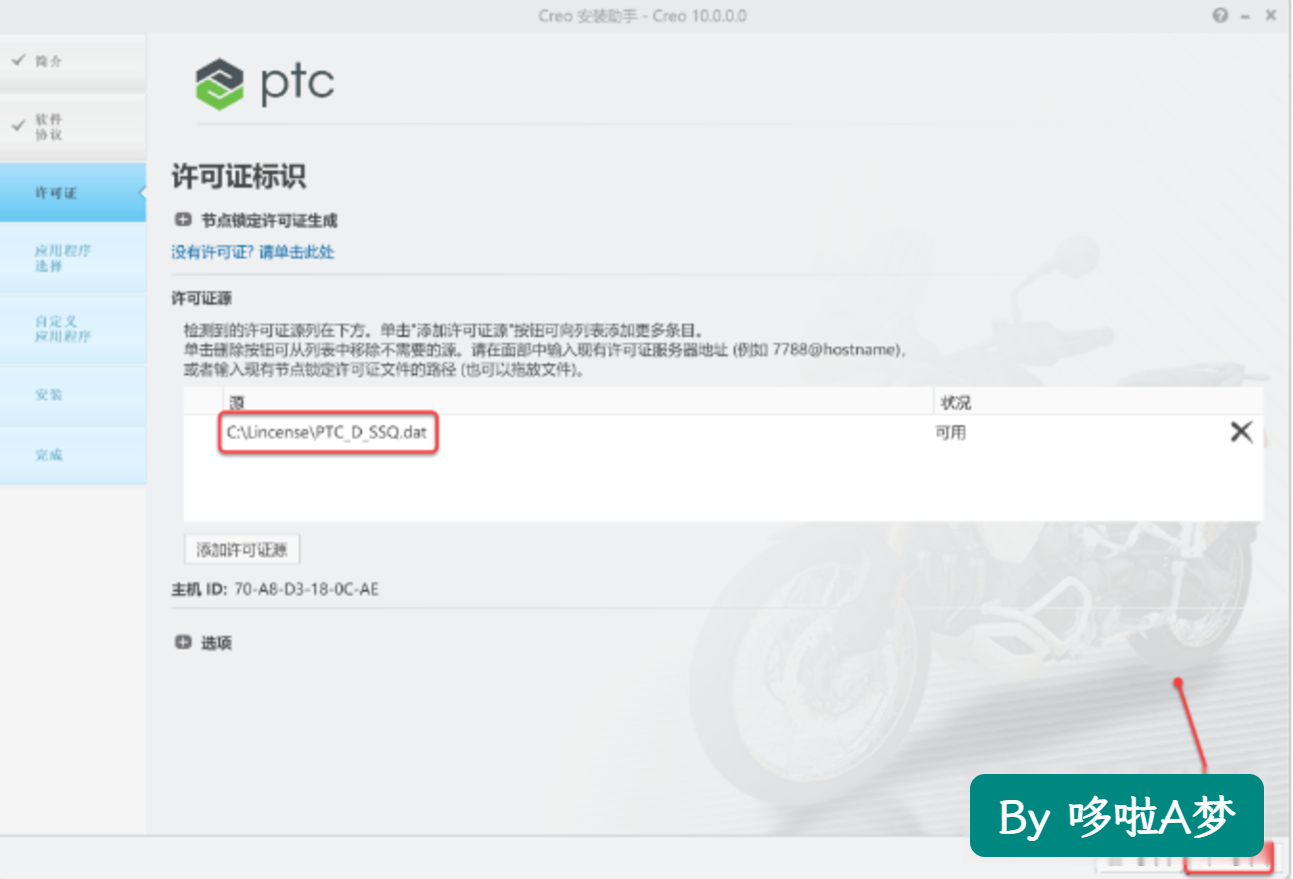
Task: Select the 主机 ID value 70-A8-D3-18-0C-AE
Action: [x=306, y=589]
